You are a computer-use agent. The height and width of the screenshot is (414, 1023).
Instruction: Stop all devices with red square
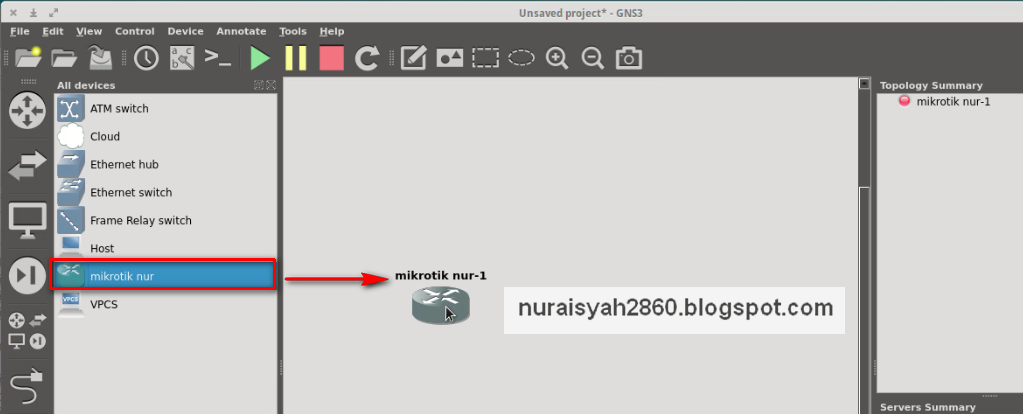(x=331, y=58)
